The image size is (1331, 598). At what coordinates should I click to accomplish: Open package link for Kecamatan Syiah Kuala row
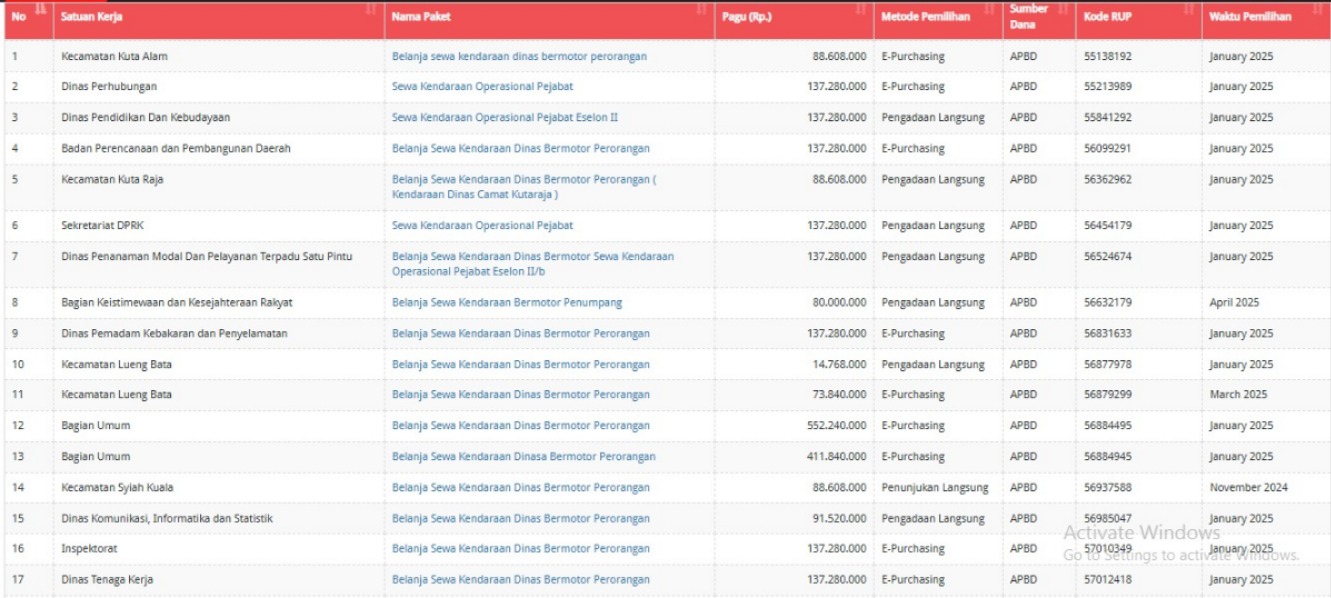tap(521, 487)
